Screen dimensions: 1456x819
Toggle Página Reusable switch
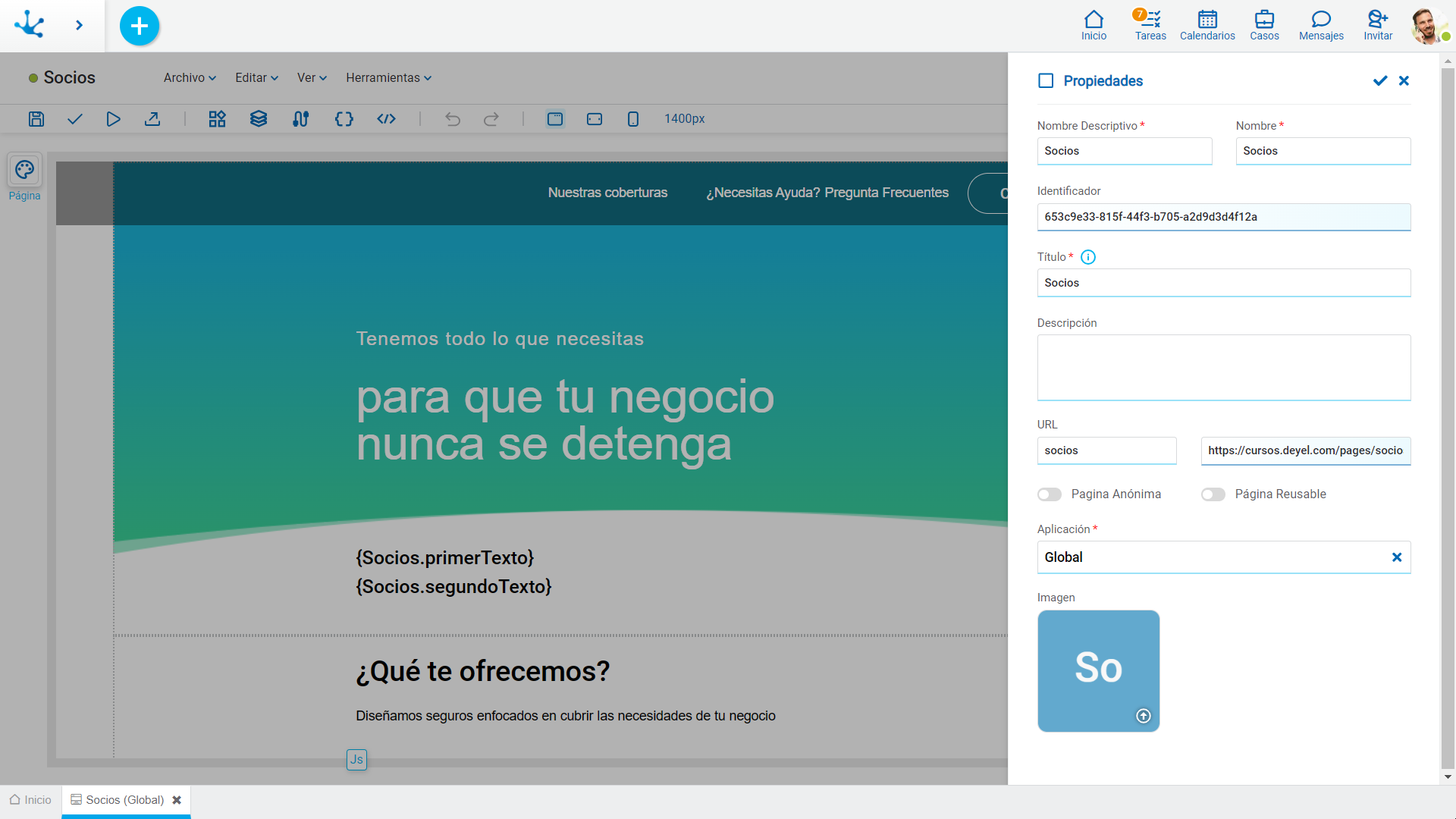point(1213,494)
